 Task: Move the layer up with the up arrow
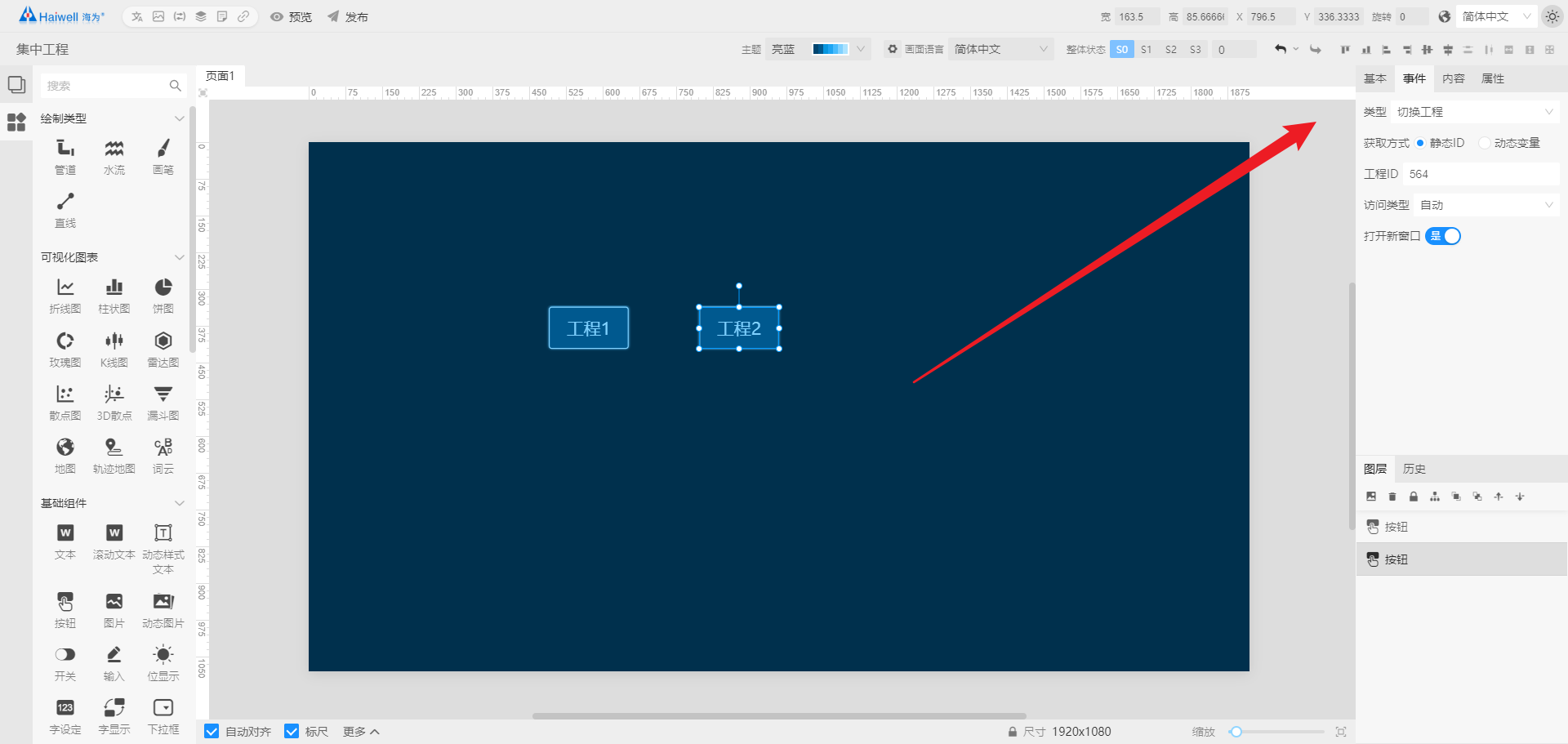[1499, 497]
